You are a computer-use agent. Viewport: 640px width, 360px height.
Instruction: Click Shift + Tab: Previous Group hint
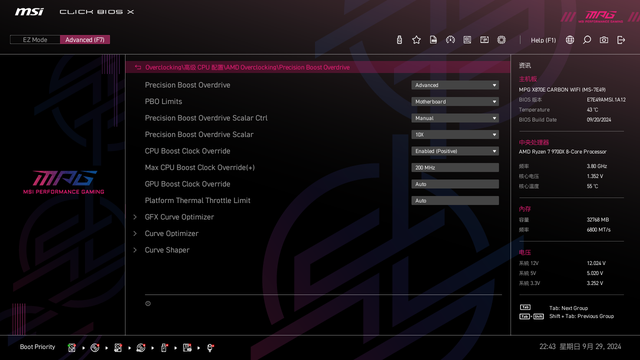point(581,316)
